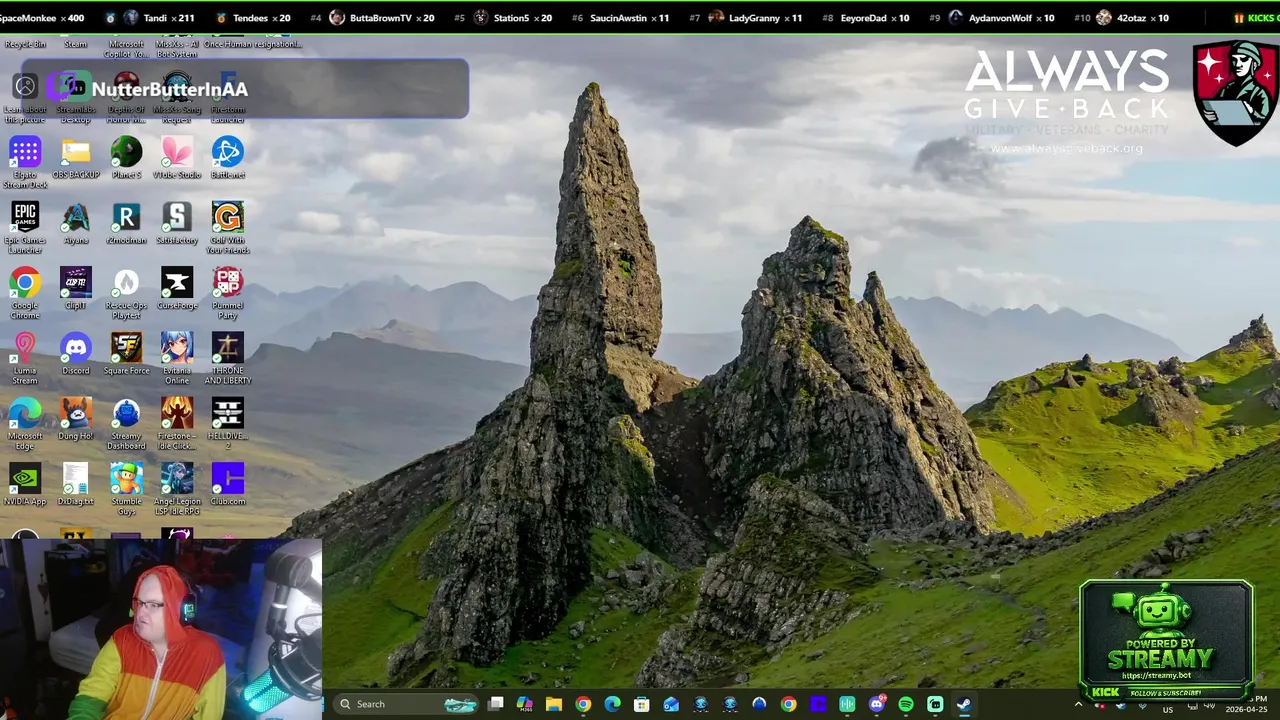Open the OBS BACKUP folder
The height and width of the screenshot is (720, 1280).
76,158
